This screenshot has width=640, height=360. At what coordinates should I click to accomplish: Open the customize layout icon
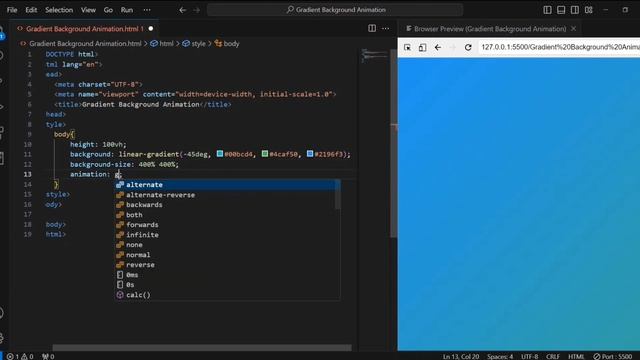pos(589,10)
